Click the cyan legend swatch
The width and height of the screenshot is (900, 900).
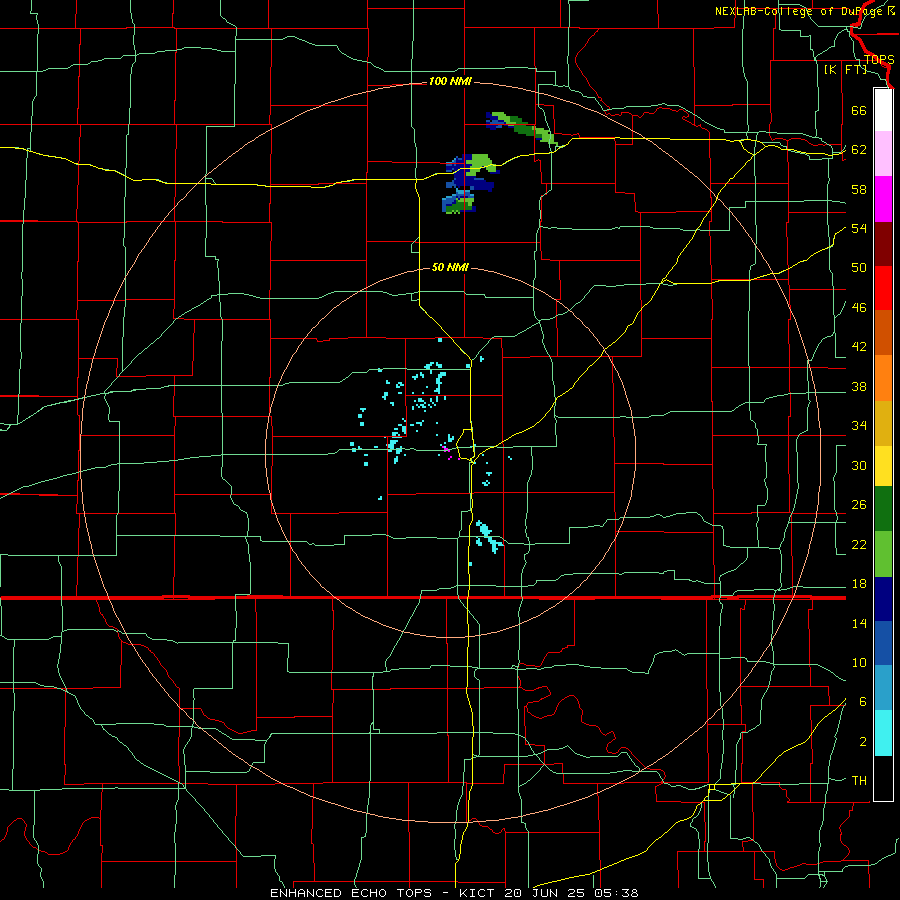(883, 733)
